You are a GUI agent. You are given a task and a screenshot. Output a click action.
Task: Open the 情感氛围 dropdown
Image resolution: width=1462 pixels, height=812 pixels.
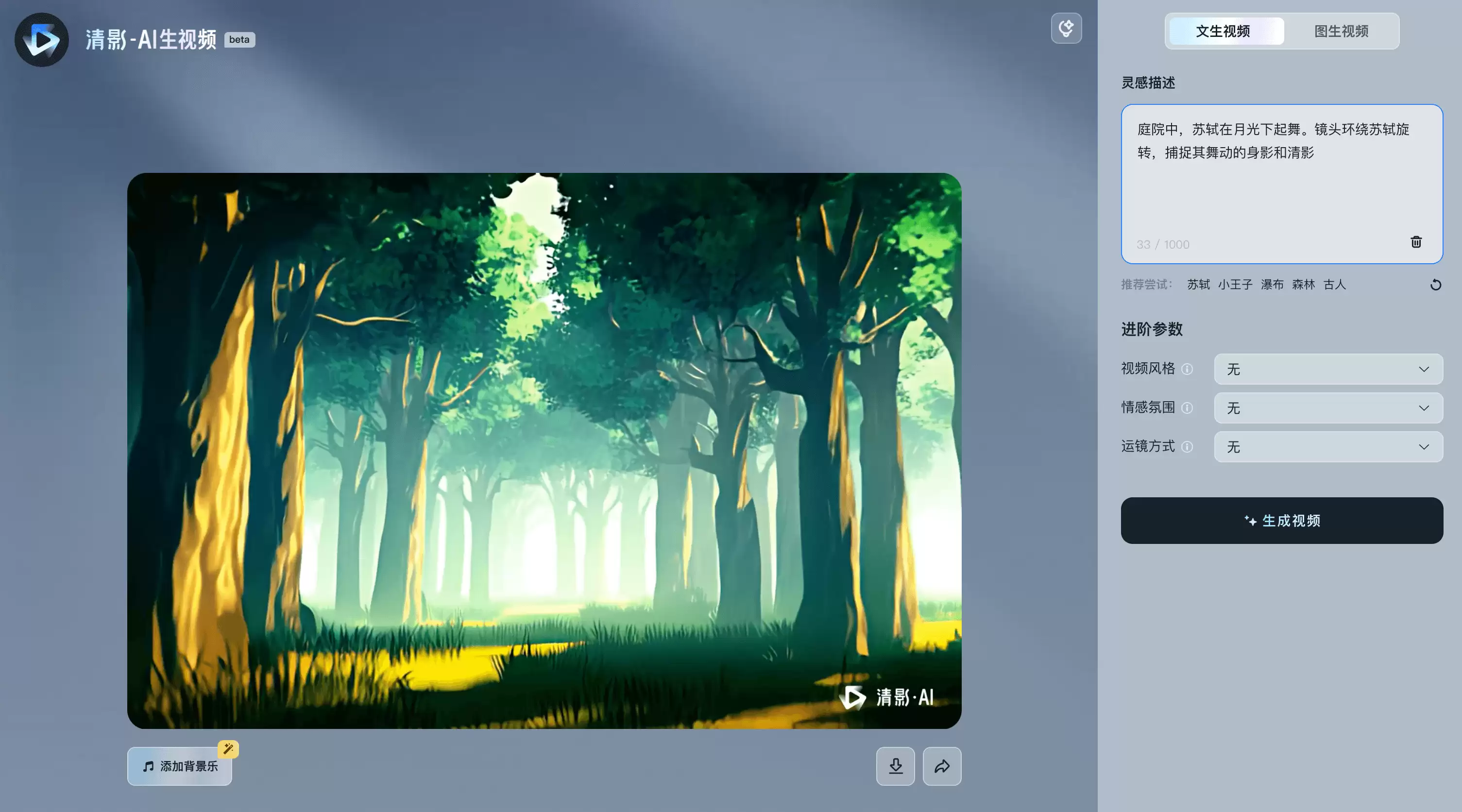pyautogui.click(x=1328, y=408)
